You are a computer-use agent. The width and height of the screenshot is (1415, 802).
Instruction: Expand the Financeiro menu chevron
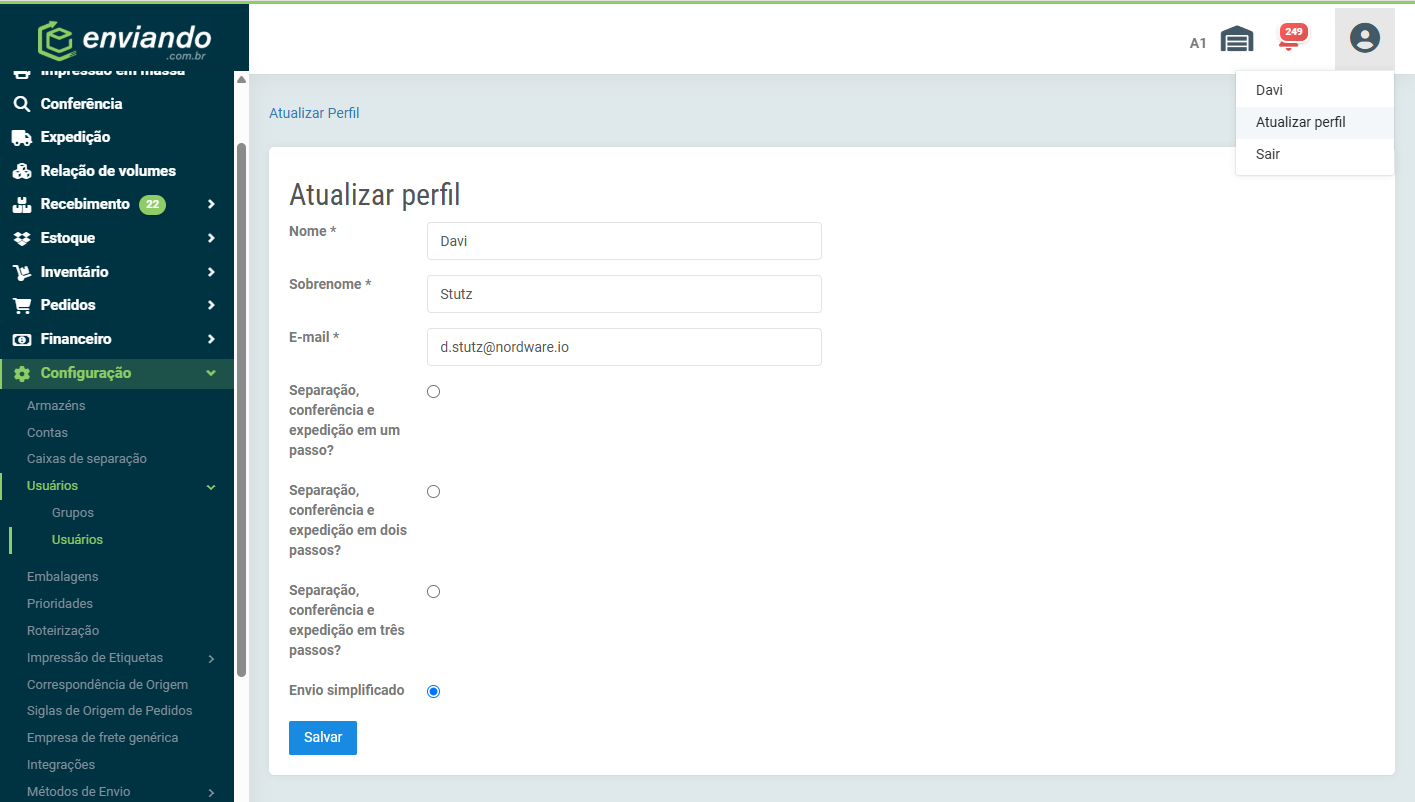[x=211, y=339]
